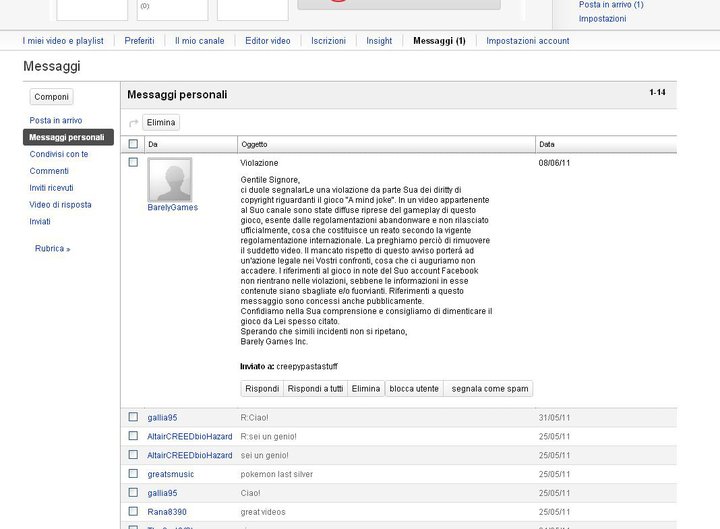Image resolution: width=720 pixels, height=529 pixels.
Task: Open 'Video di risposta' in sidebar
Action: (x=60, y=205)
